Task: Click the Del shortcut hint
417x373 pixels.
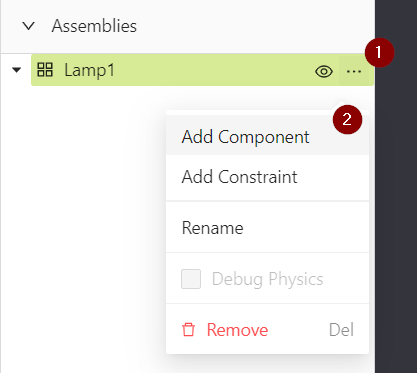Action: [341, 330]
